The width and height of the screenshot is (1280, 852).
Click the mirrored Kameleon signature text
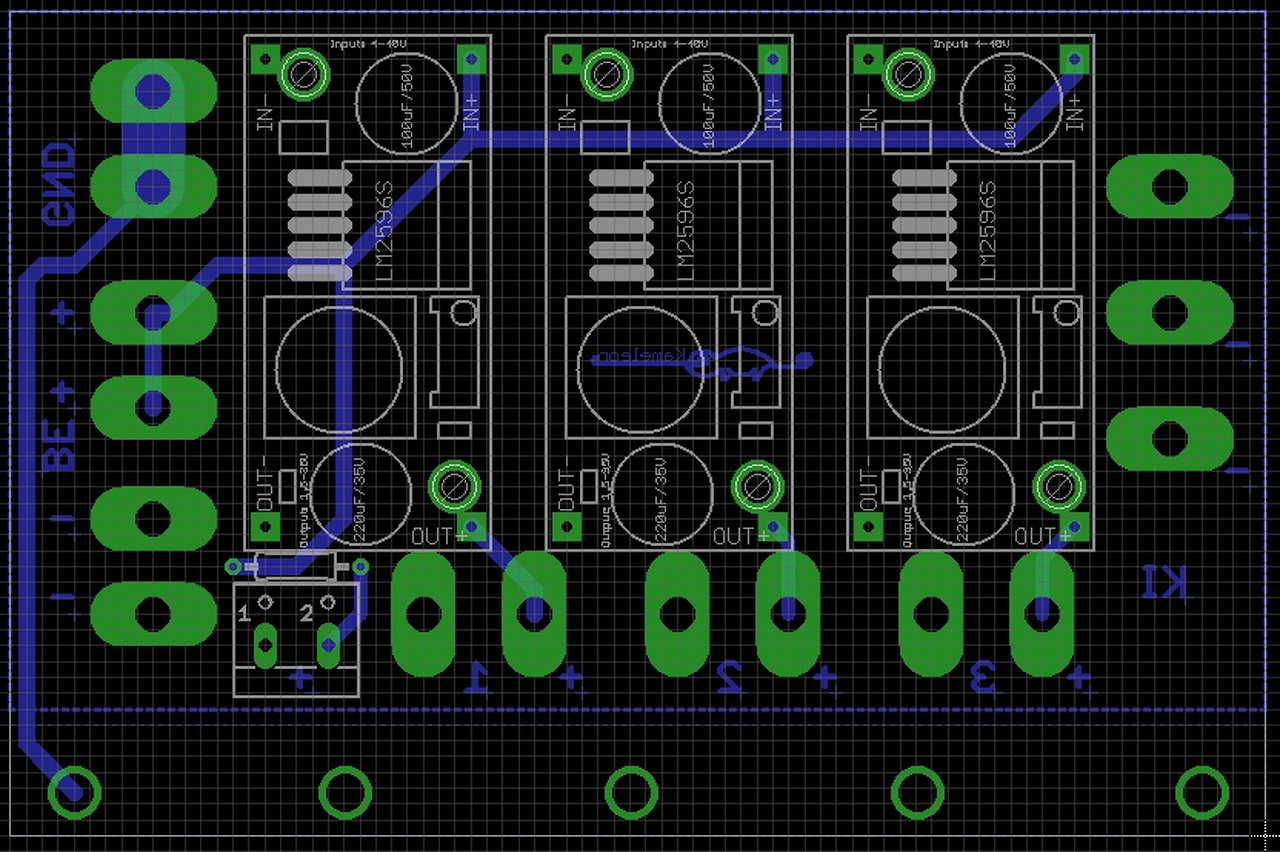(x=642, y=358)
